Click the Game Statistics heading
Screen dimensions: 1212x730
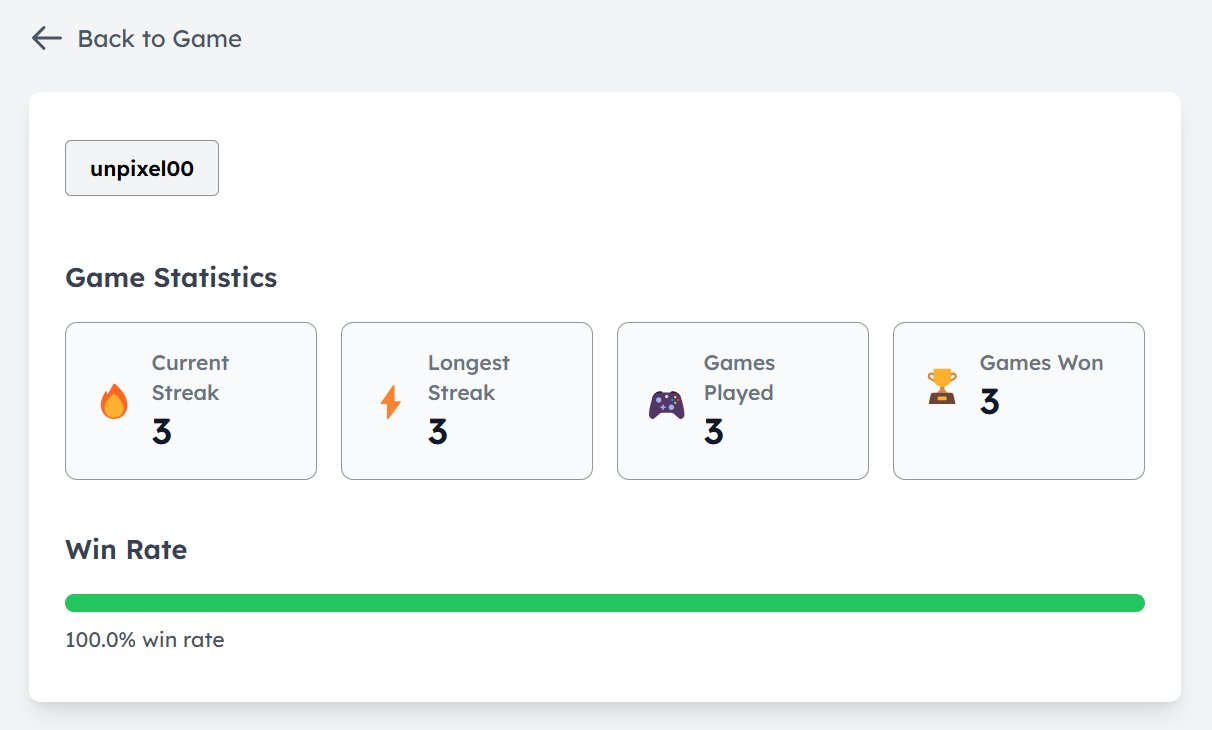[x=171, y=277]
